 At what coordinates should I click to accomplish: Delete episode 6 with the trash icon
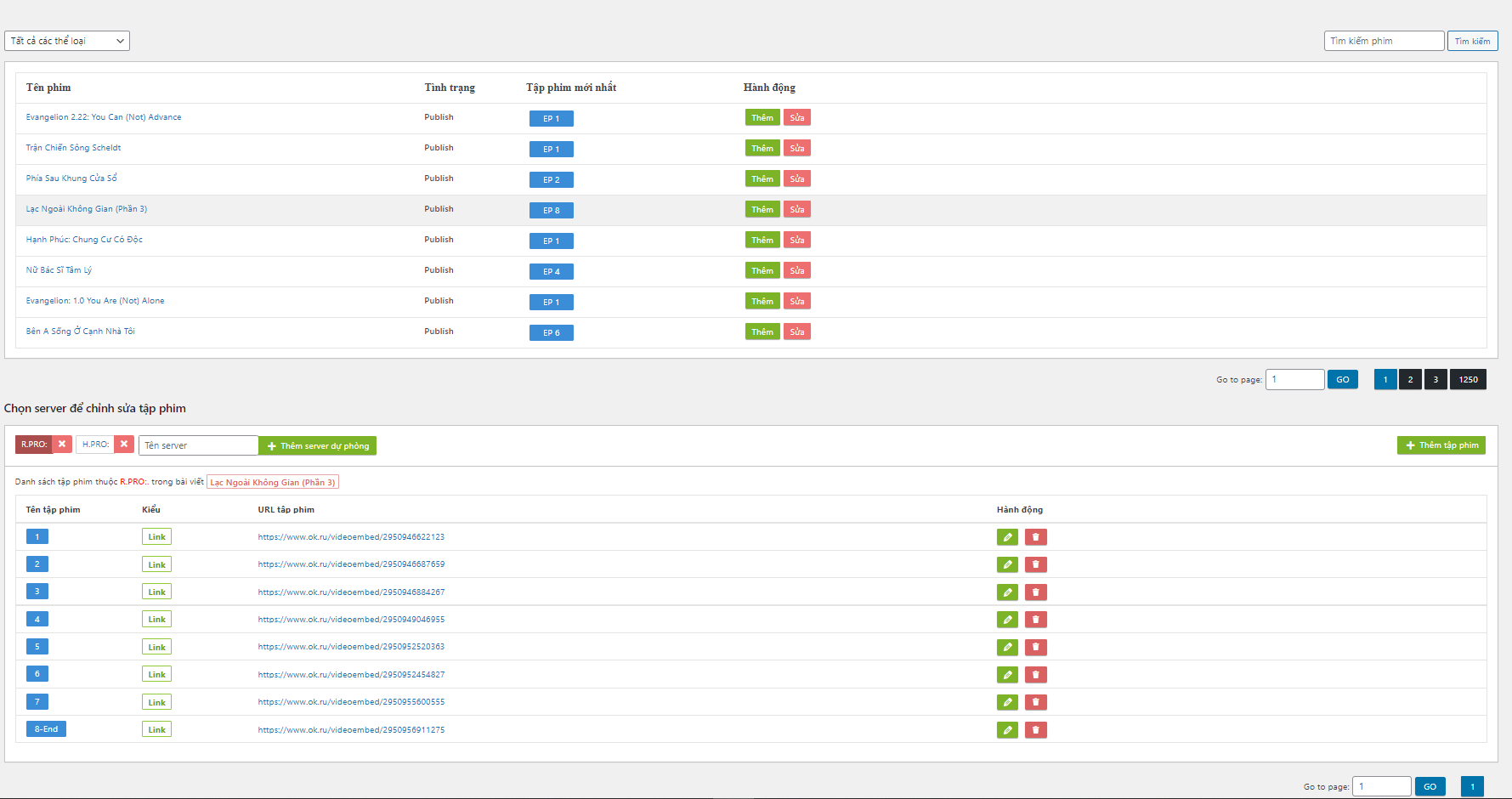[1035, 675]
